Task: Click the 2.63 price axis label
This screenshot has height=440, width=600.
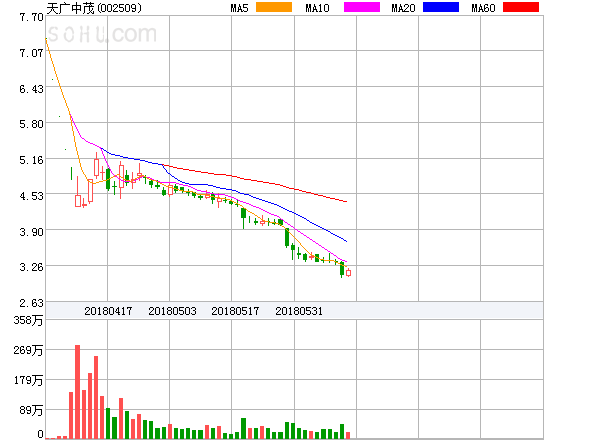Action: tap(31, 303)
